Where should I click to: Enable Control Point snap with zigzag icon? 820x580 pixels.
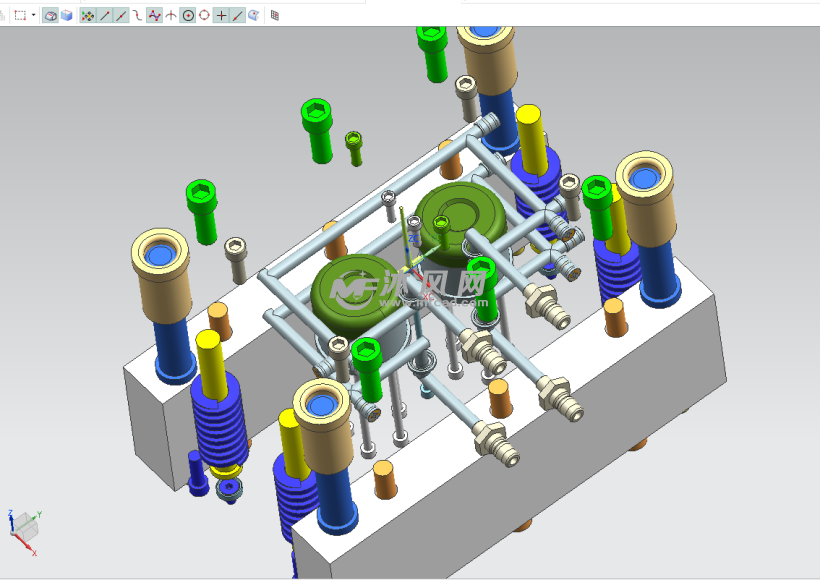(154, 15)
